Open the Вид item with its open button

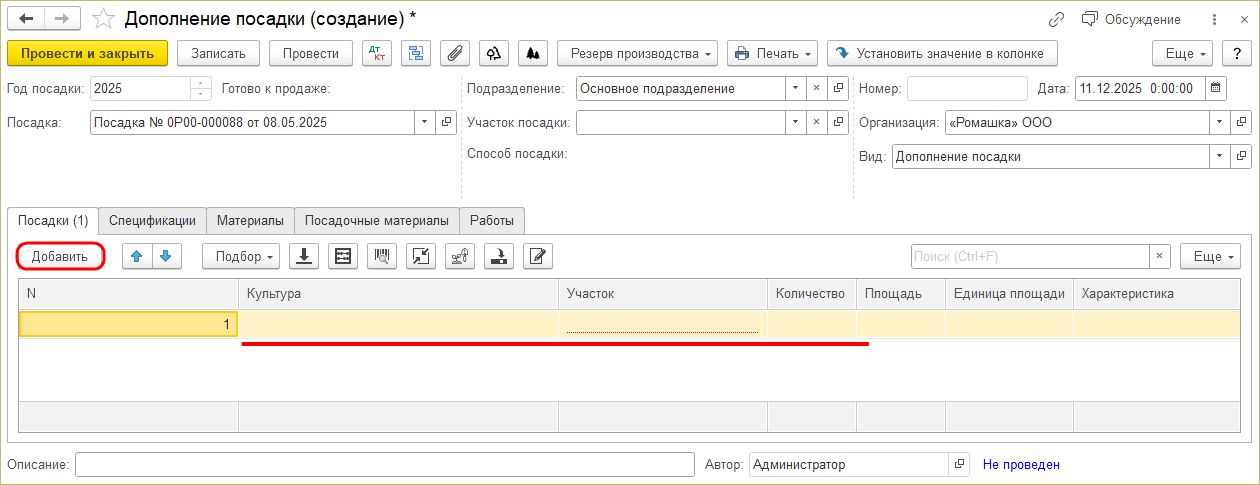pos(1241,156)
